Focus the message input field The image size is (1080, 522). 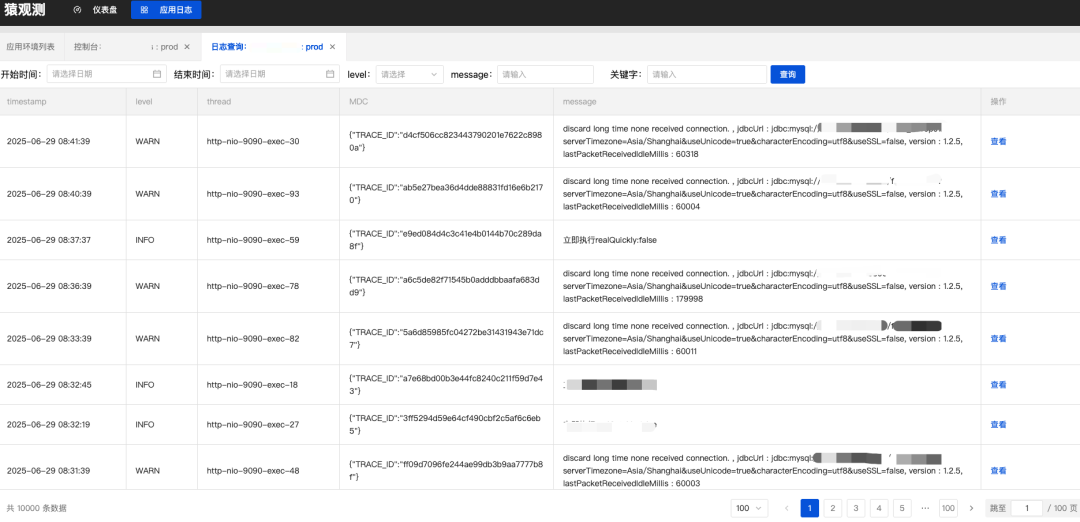tap(545, 74)
